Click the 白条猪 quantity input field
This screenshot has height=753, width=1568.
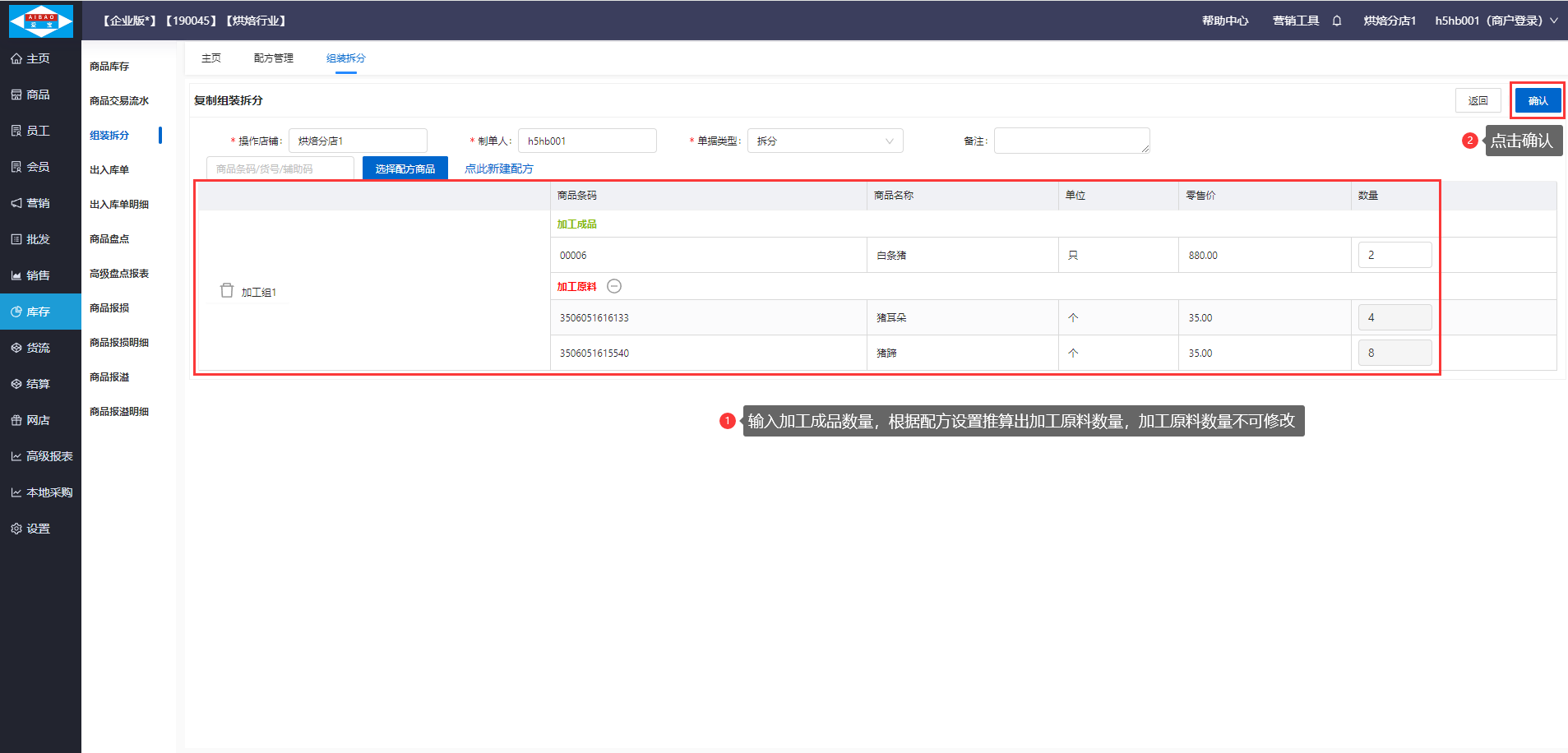click(1394, 255)
